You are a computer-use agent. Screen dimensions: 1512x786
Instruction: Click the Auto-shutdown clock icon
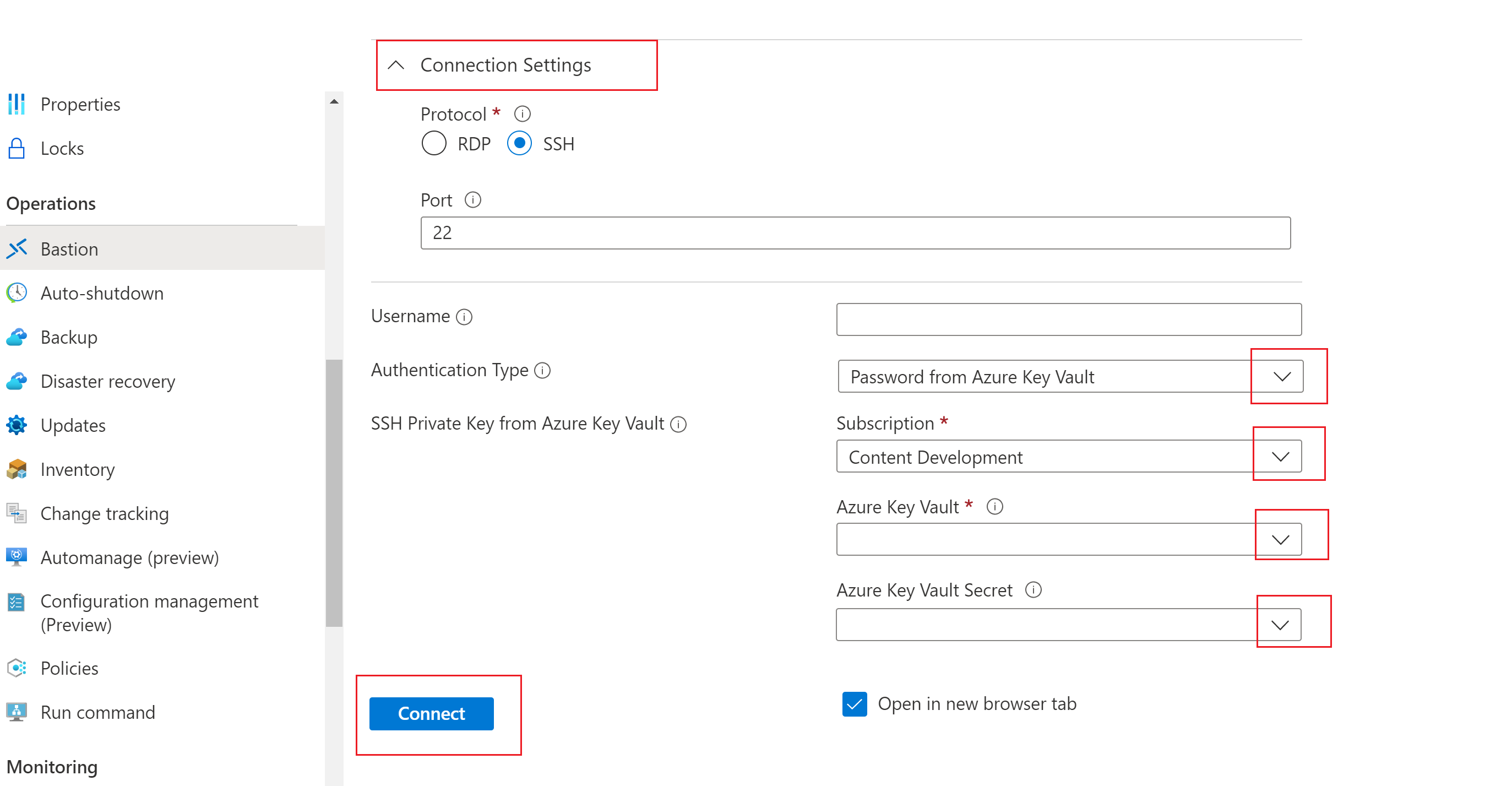pos(19,293)
